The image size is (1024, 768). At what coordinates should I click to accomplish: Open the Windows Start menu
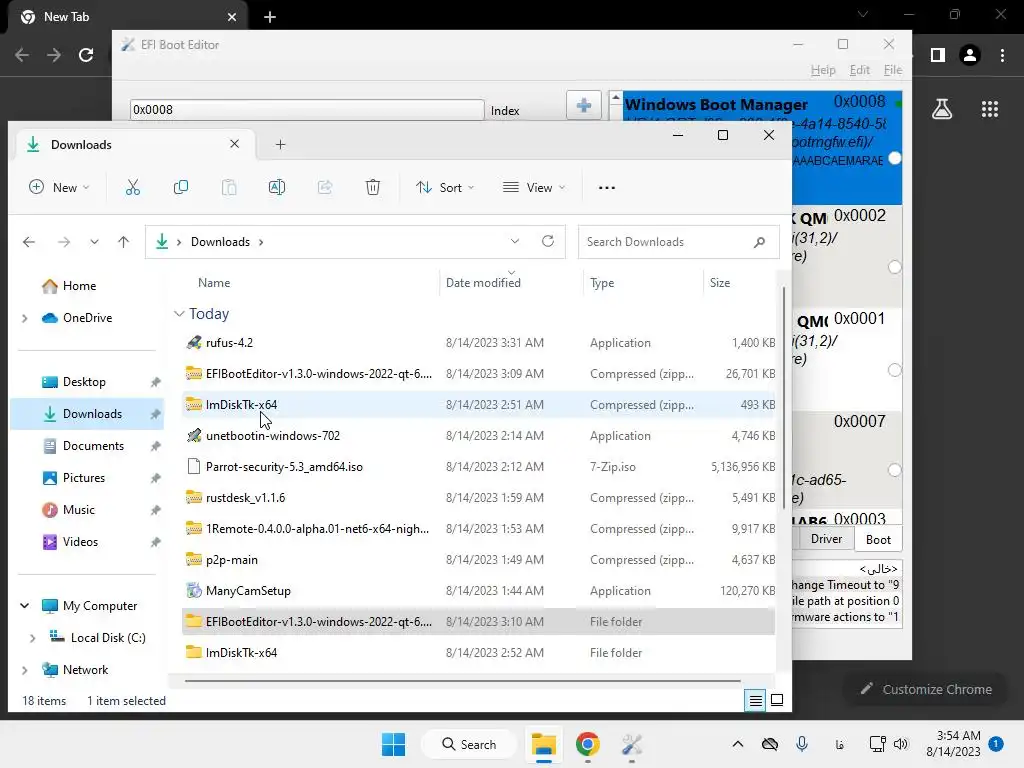pyautogui.click(x=393, y=744)
